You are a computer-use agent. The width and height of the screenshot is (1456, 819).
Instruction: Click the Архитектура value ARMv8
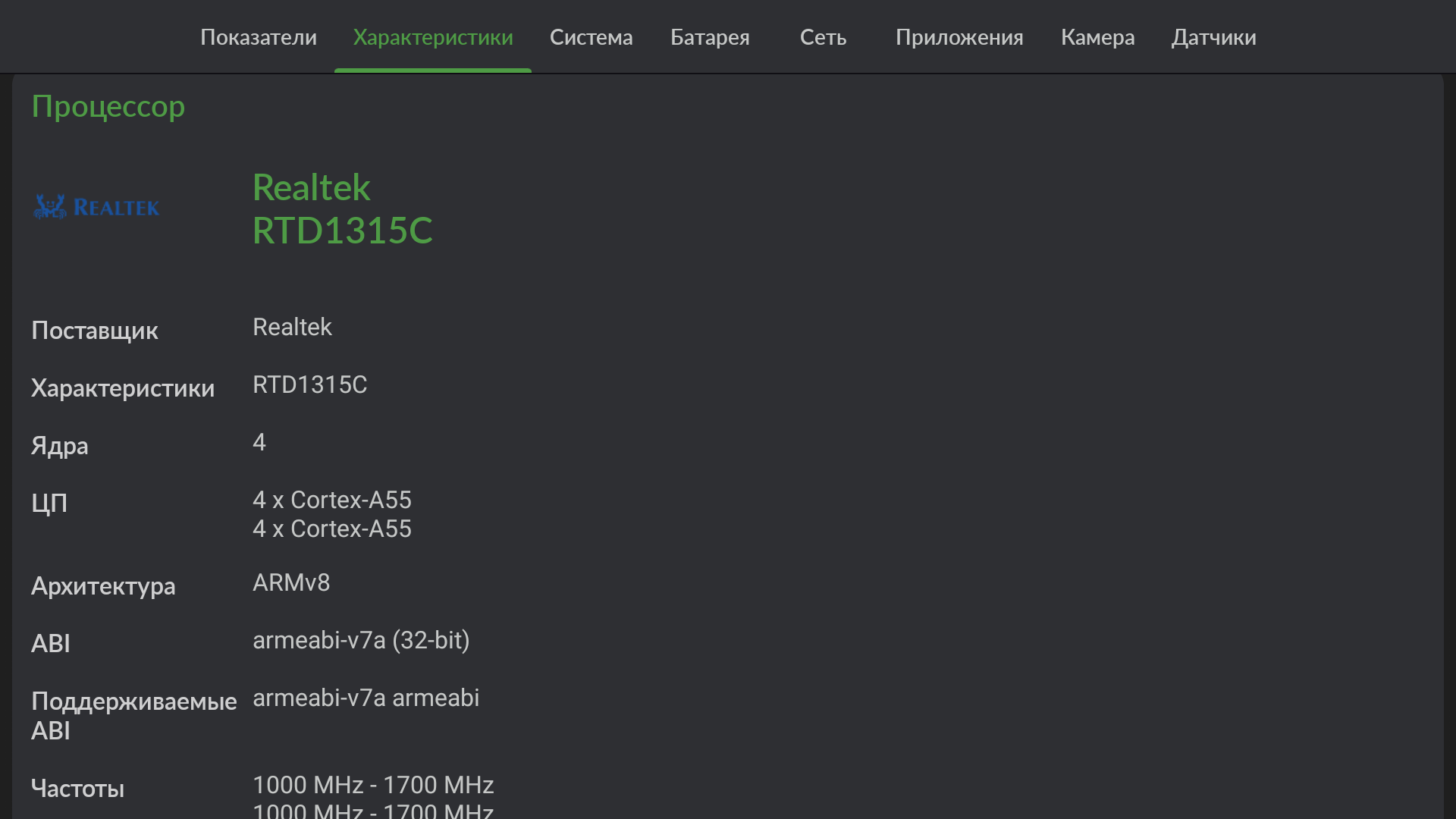[x=291, y=582]
